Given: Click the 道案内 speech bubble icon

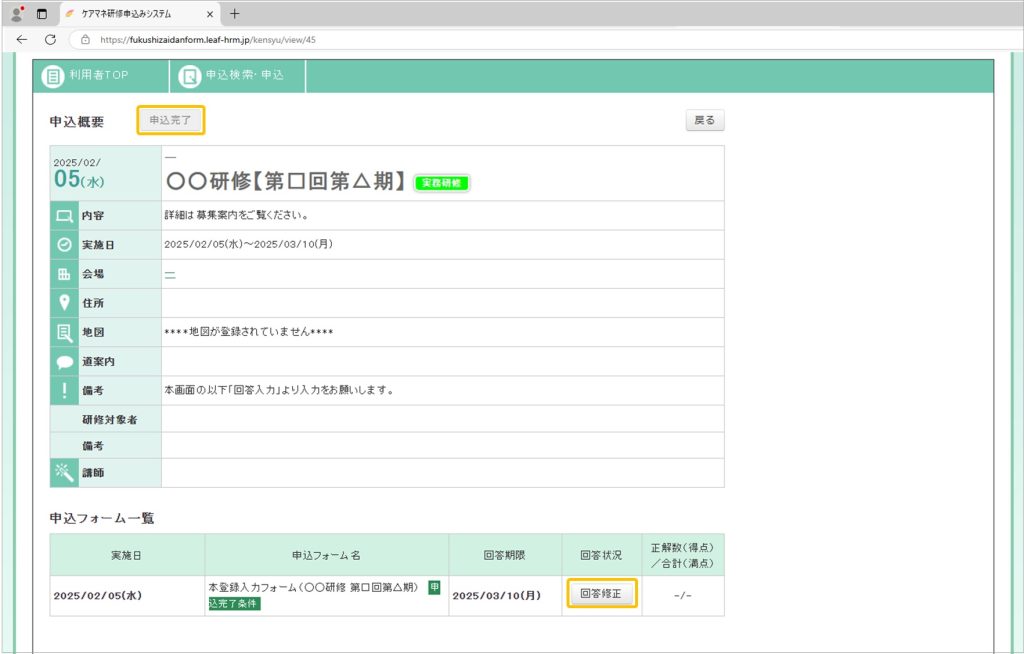Looking at the screenshot, I should pos(65,362).
